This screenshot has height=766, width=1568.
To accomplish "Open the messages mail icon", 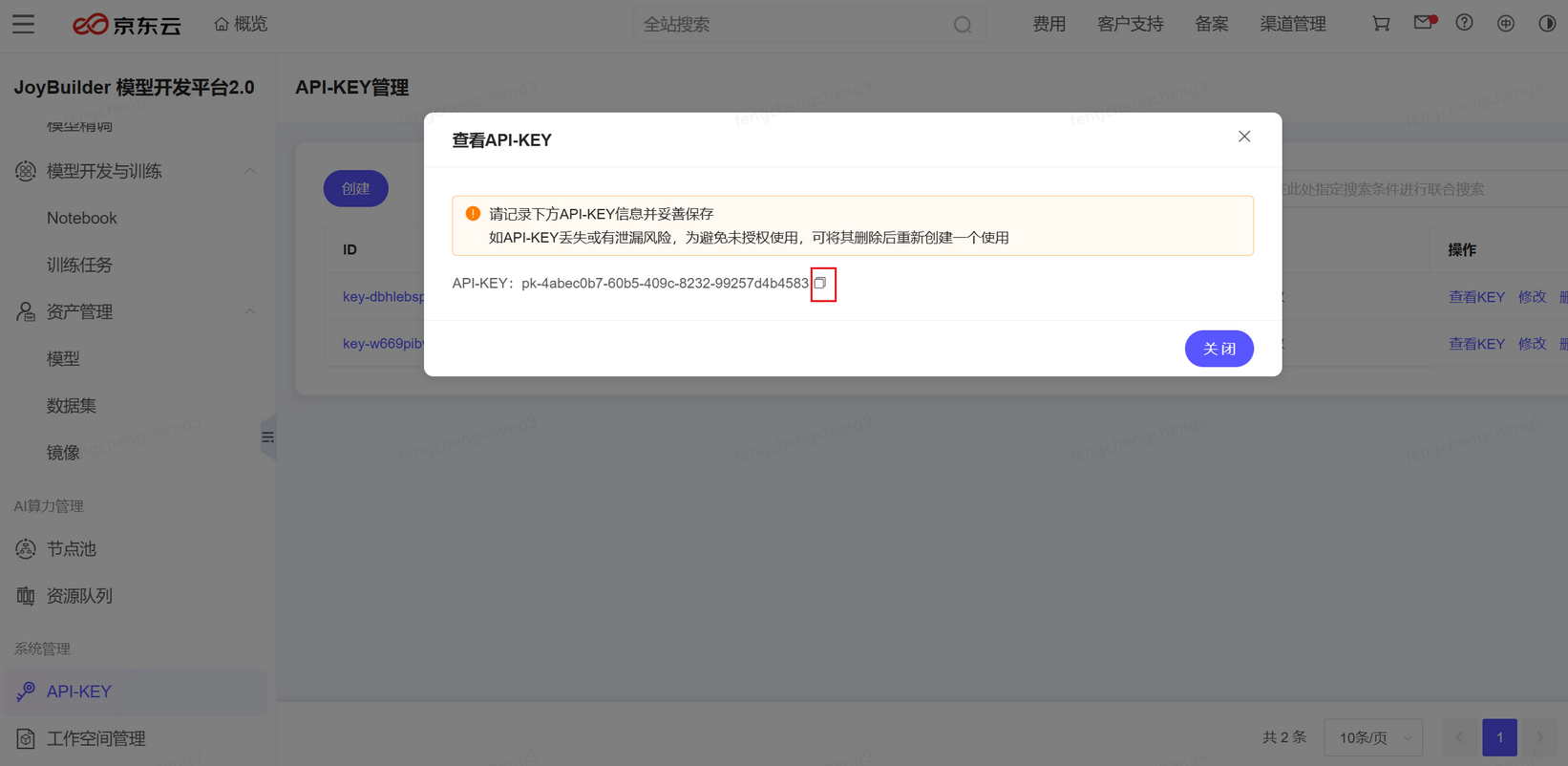I will coord(1424,22).
